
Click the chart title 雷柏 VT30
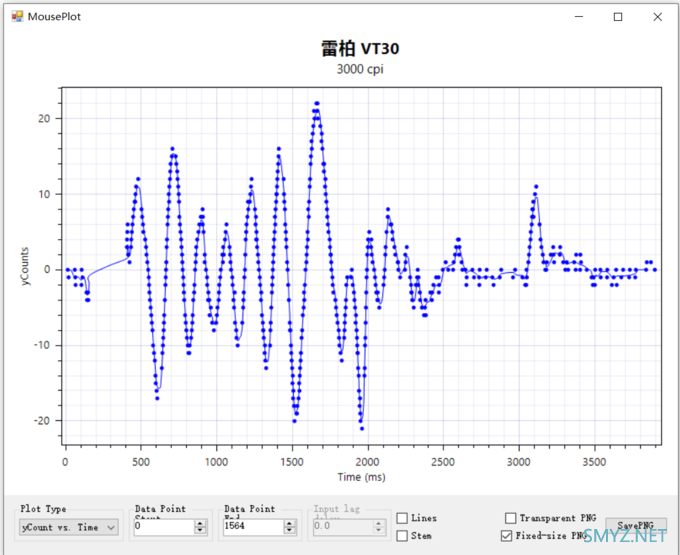click(360, 49)
